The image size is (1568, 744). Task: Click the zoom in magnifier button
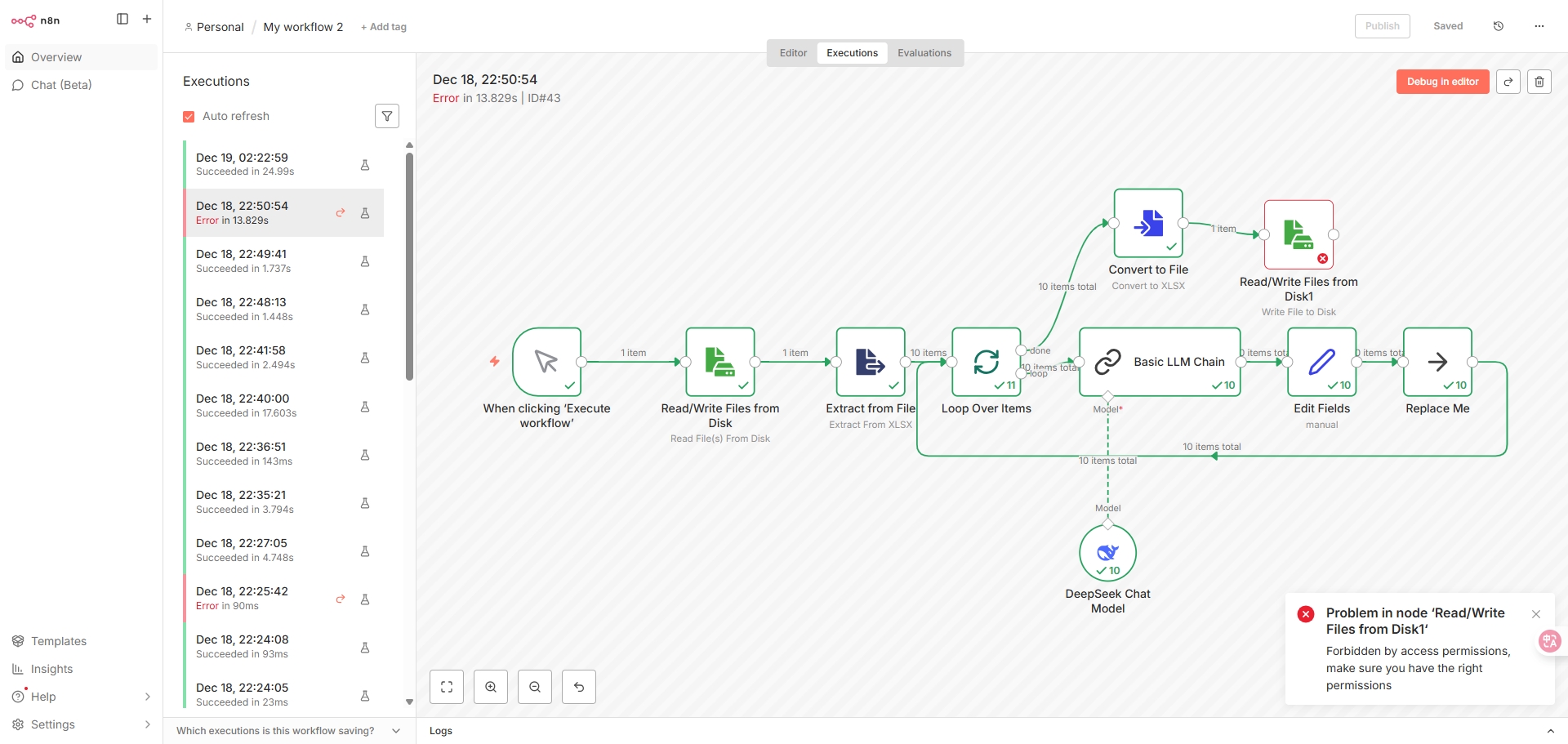[x=491, y=687]
